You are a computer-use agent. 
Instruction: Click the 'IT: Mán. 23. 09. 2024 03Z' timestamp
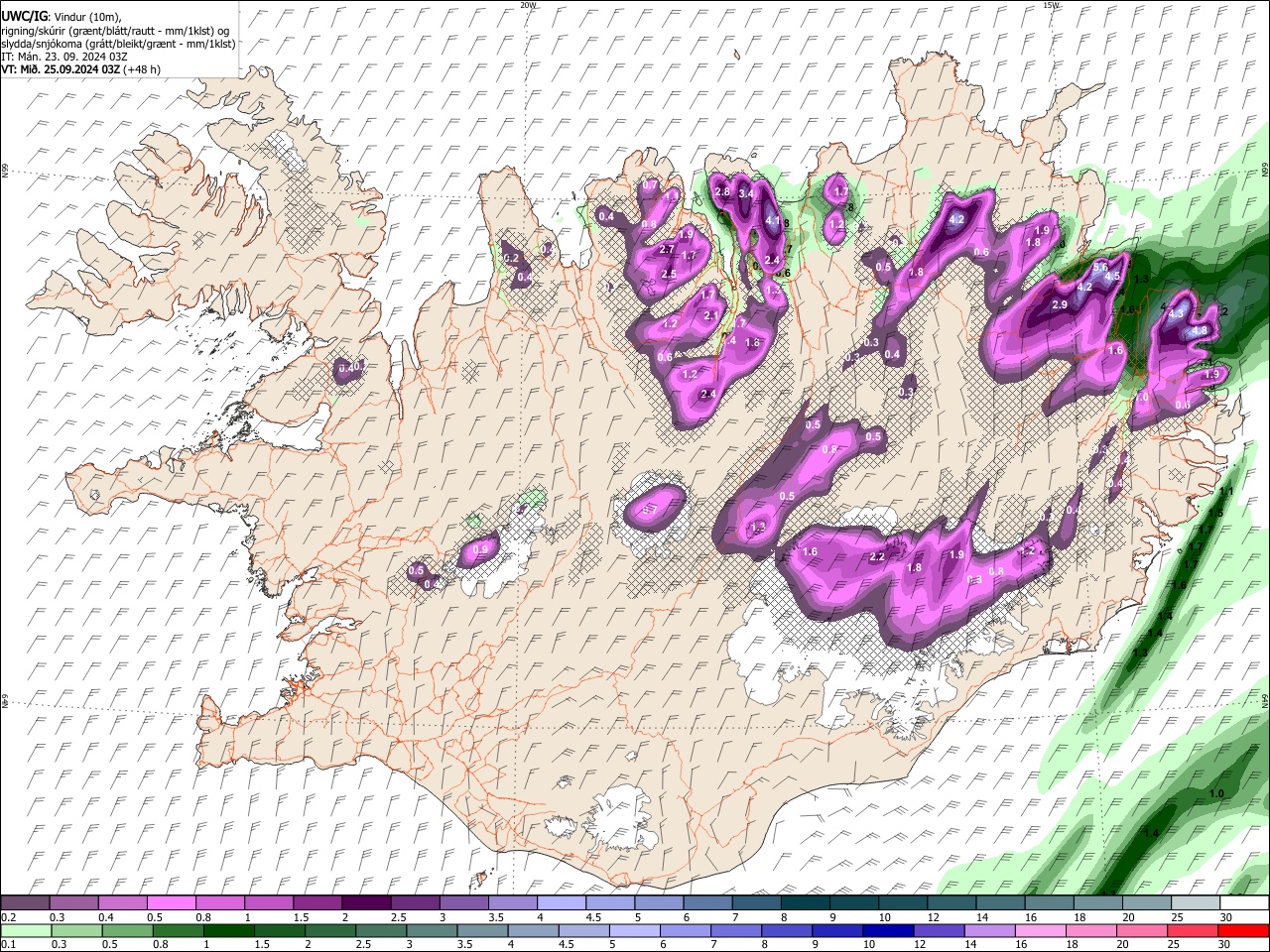coord(64,57)
